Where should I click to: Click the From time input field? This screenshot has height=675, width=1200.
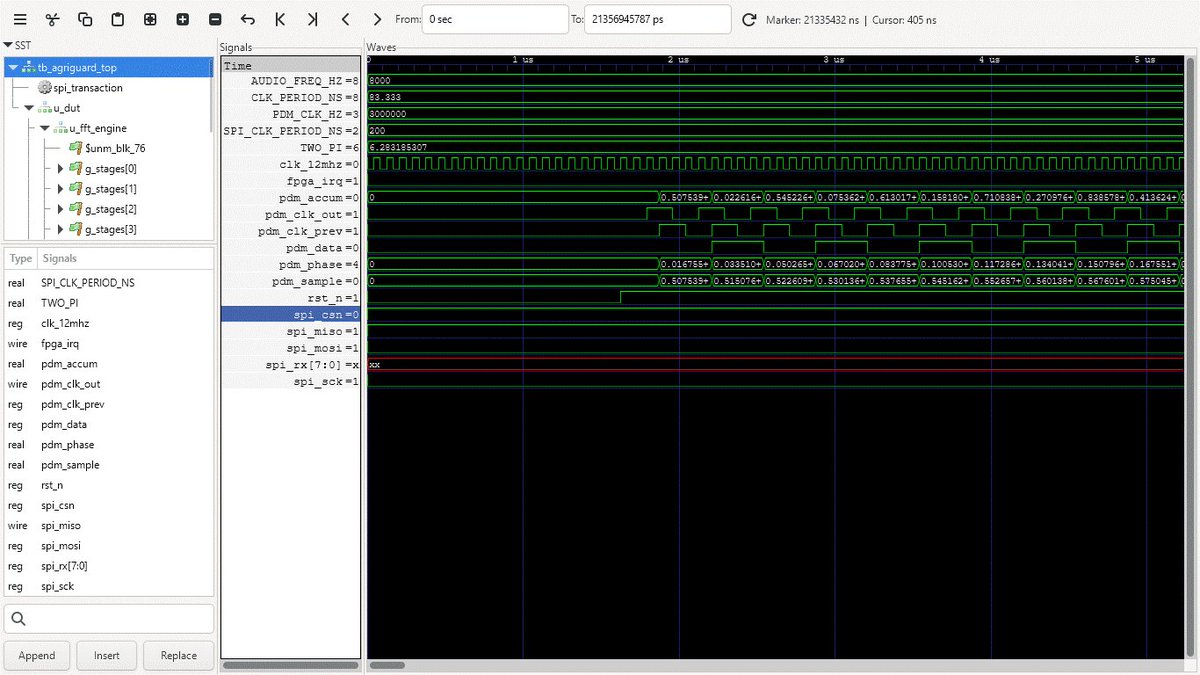click(x=495, y=19)
